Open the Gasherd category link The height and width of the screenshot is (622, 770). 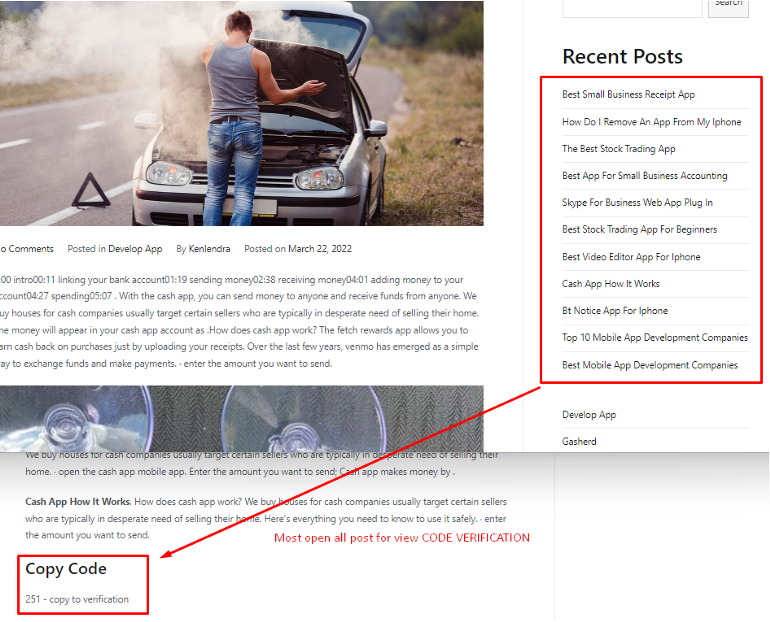(579, 441)
